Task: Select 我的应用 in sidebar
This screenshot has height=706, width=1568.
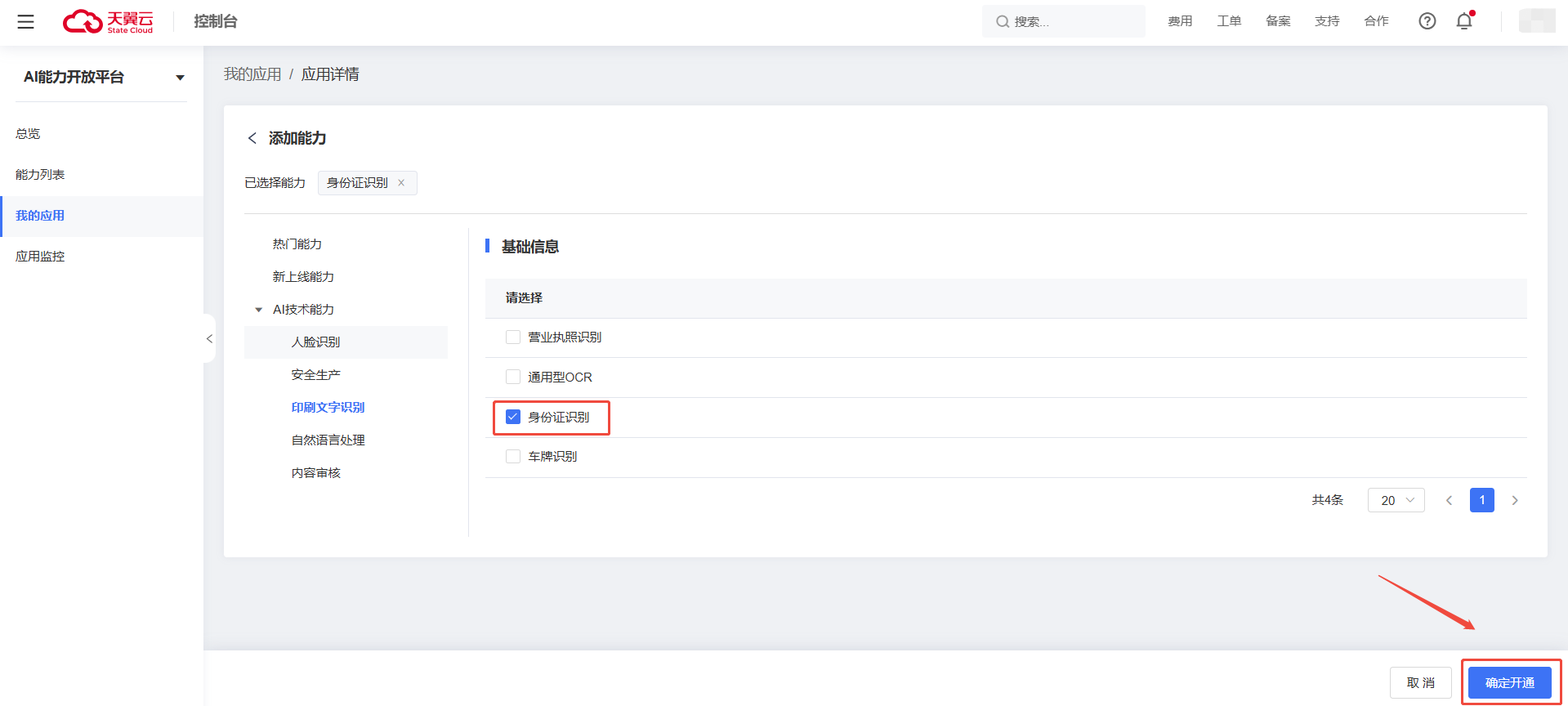Action: pyautogui.click(x=40, y=216)
